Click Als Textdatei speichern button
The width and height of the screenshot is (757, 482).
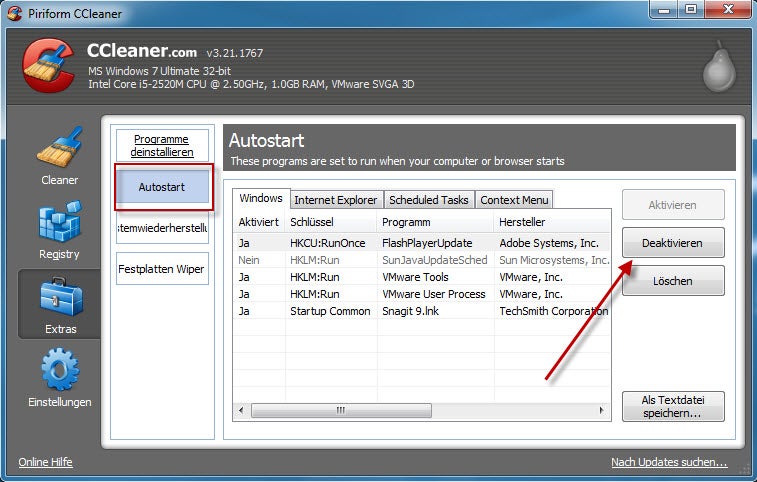(x=672, y=406)
